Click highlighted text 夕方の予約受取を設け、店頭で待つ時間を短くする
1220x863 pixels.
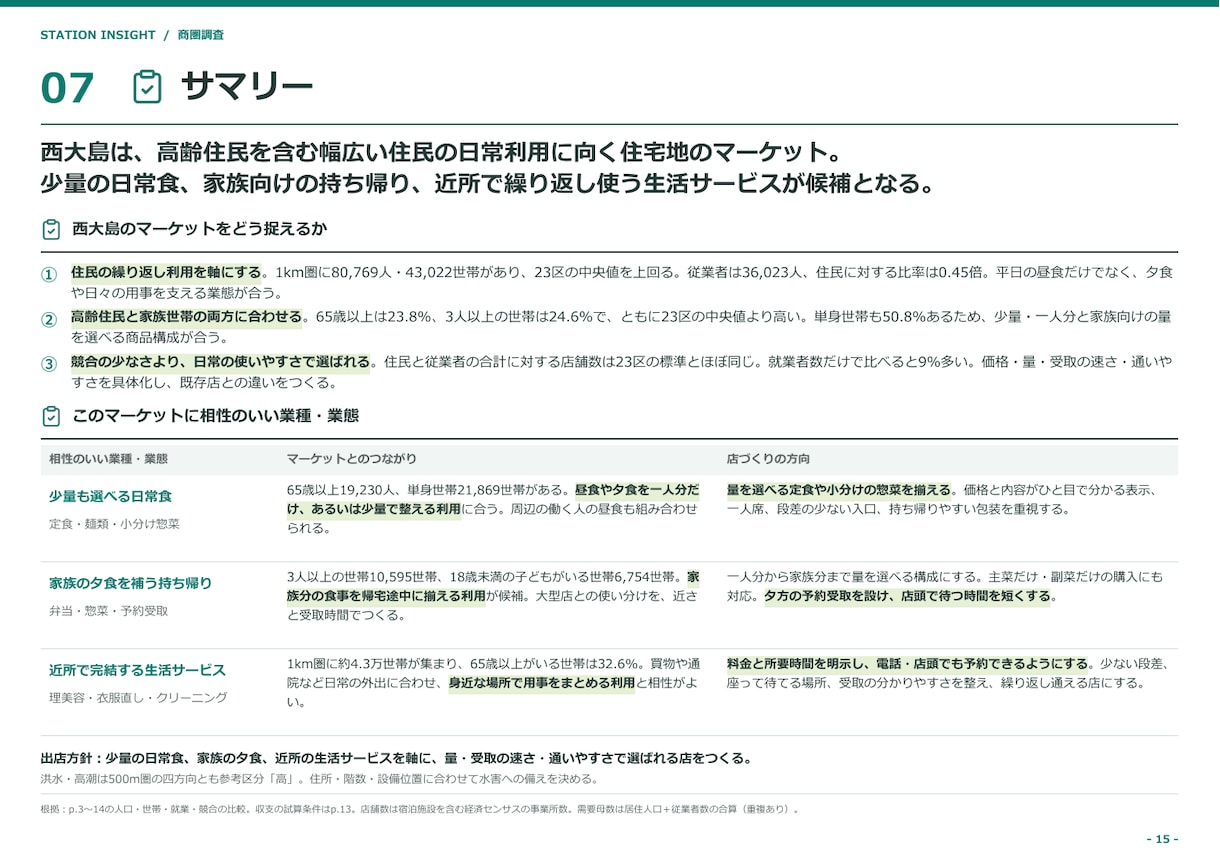(908, 596)
